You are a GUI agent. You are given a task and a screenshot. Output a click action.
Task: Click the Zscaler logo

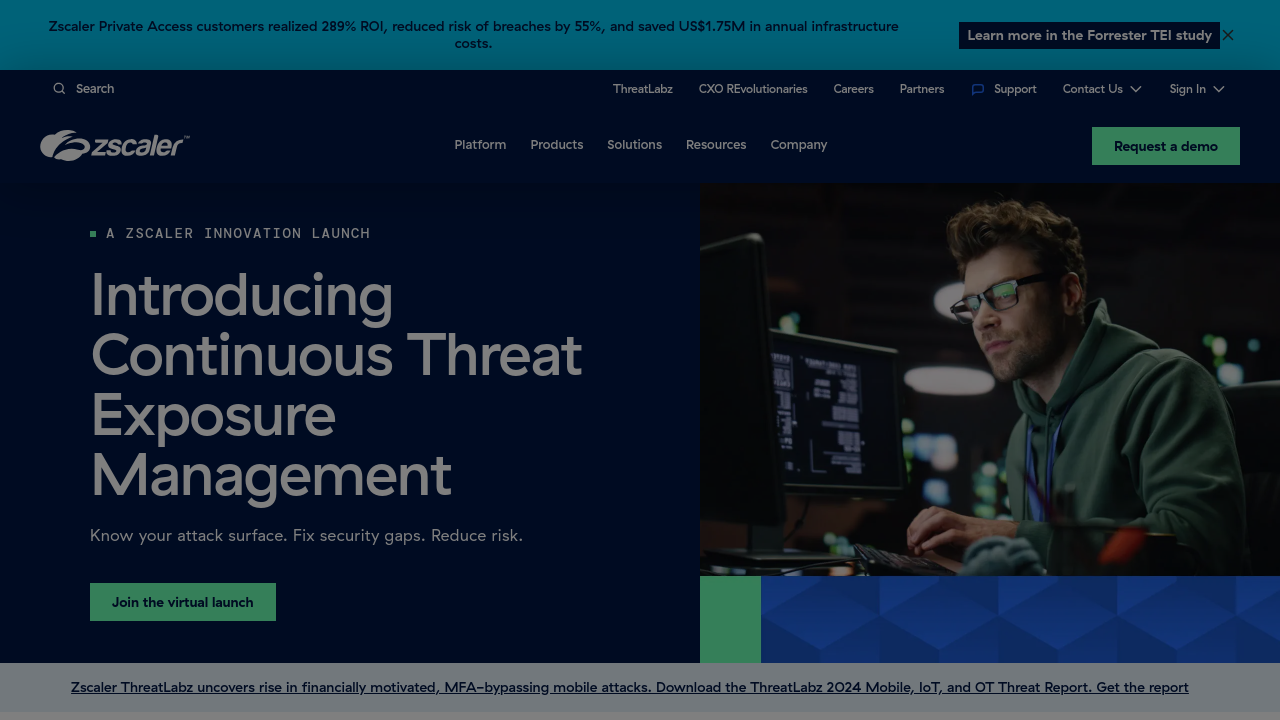[x=115, y=146]
